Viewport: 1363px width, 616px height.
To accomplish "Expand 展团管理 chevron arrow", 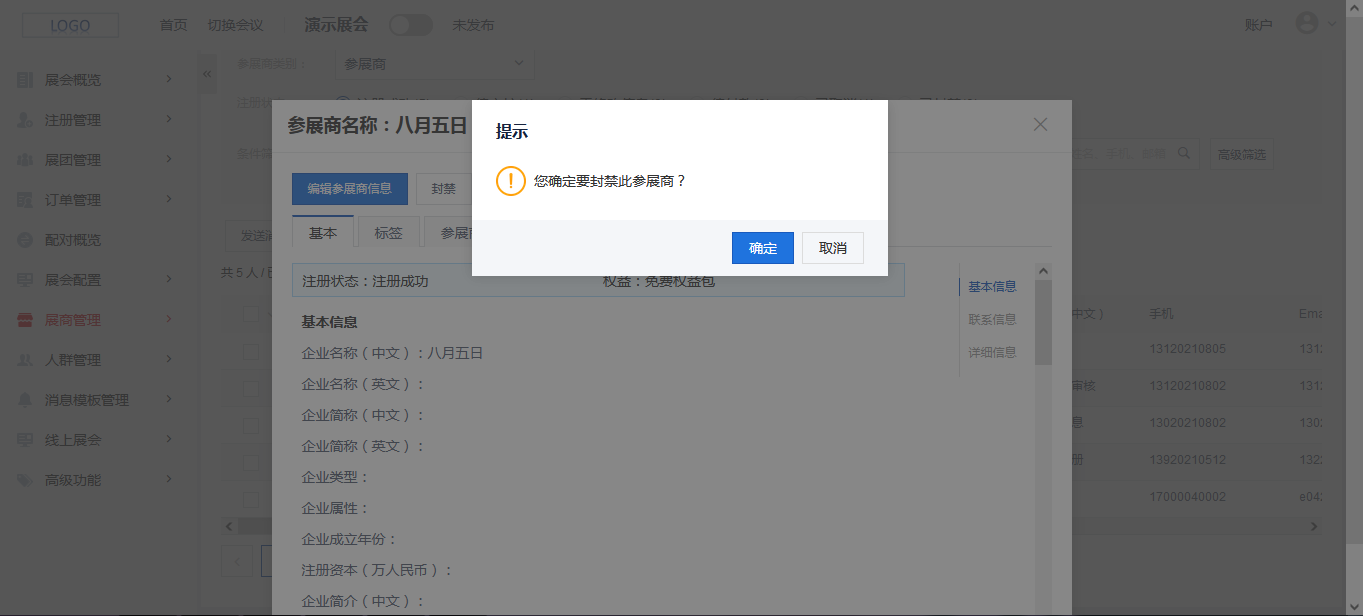I will [169, 159].
